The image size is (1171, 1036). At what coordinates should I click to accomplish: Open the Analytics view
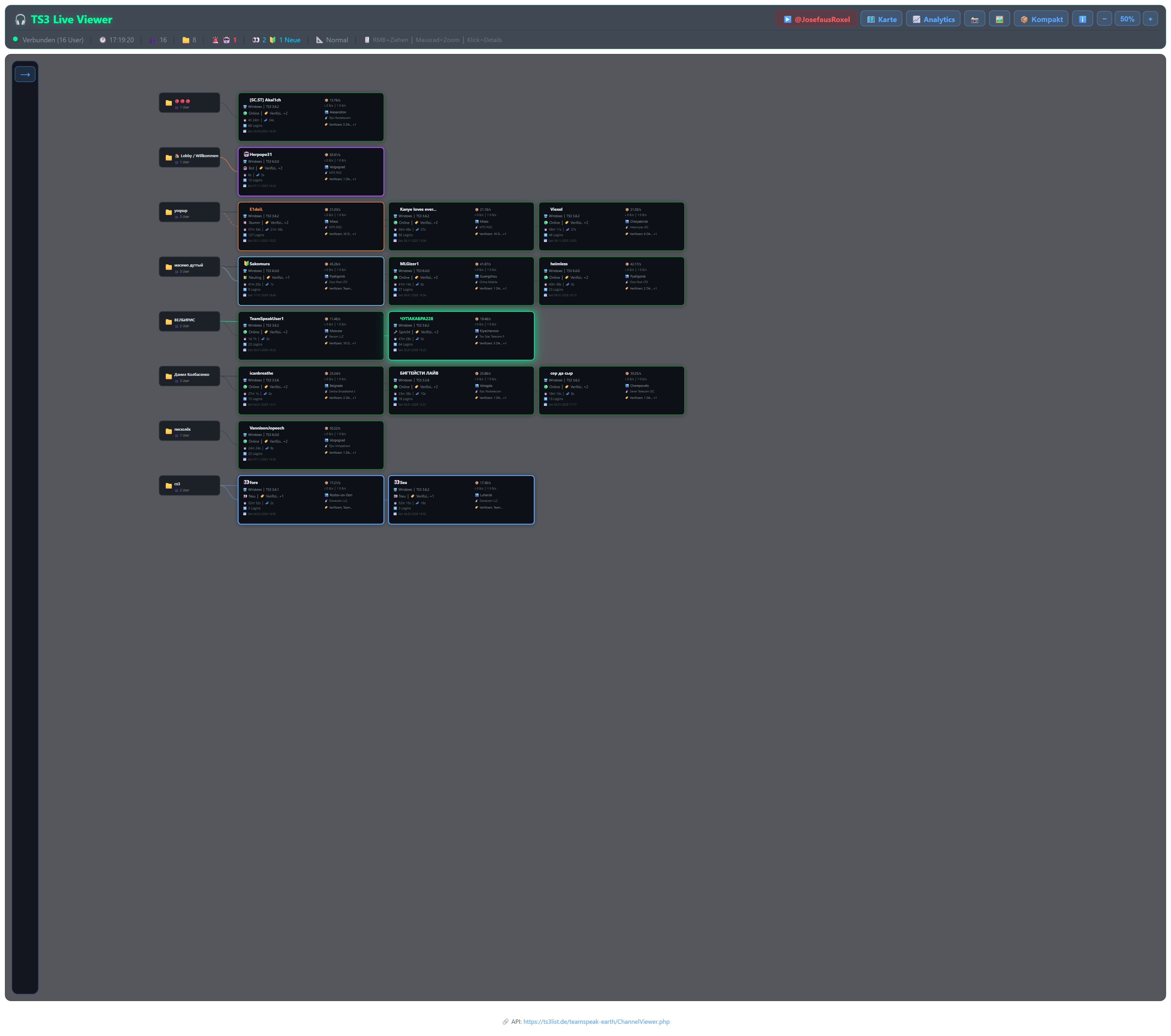coord(933,19)
